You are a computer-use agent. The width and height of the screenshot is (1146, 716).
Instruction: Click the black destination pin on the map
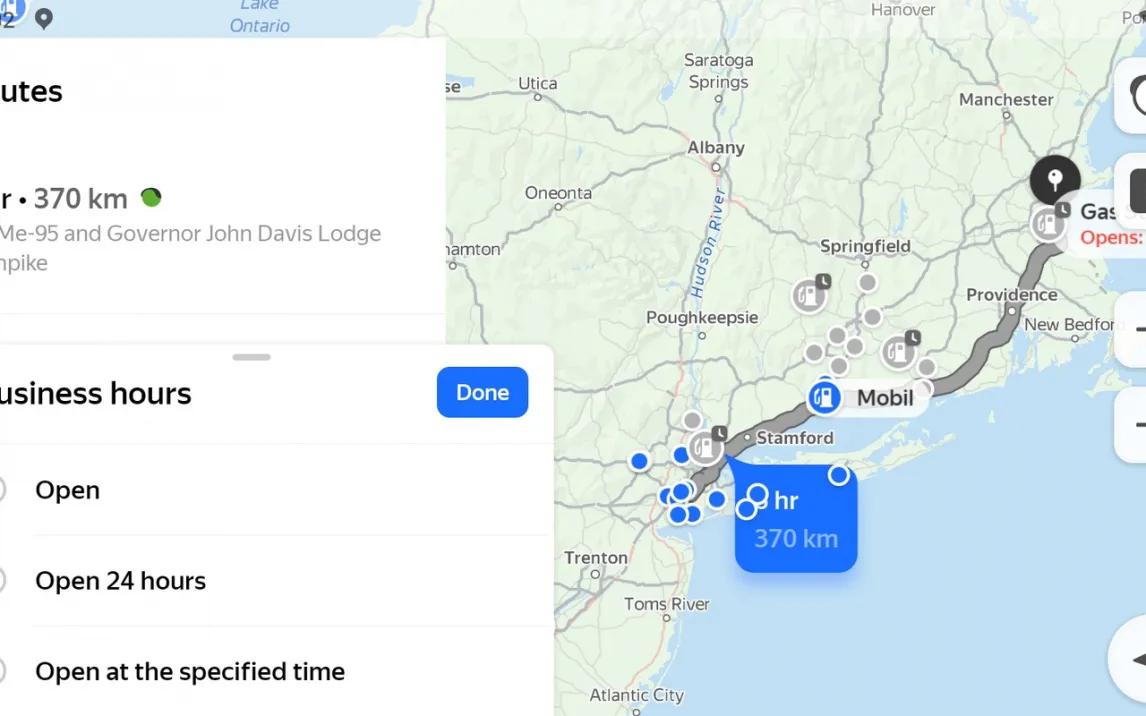click(x=1055, y=180)
